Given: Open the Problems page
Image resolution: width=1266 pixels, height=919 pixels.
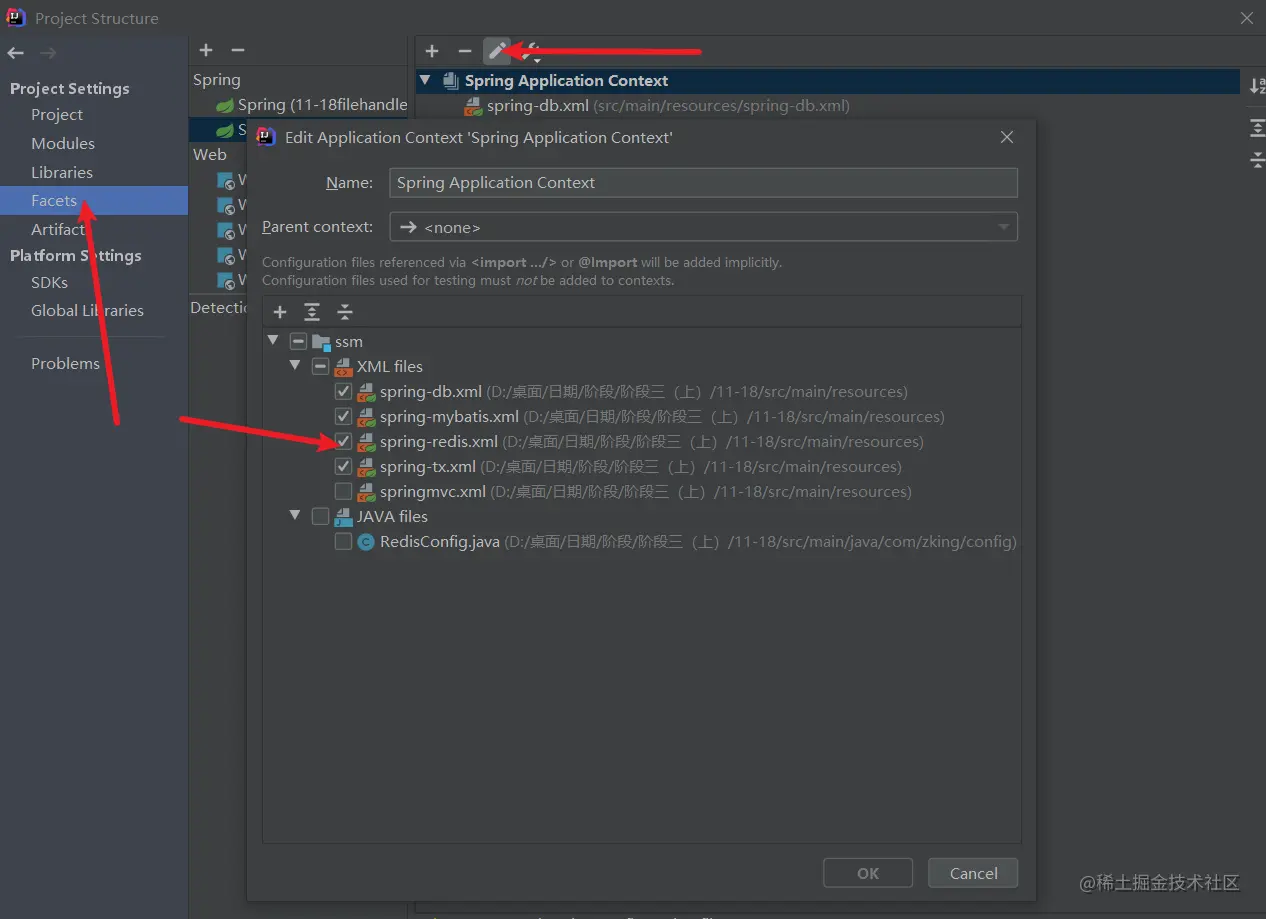Looking at the screenshot, I should 65,364.
